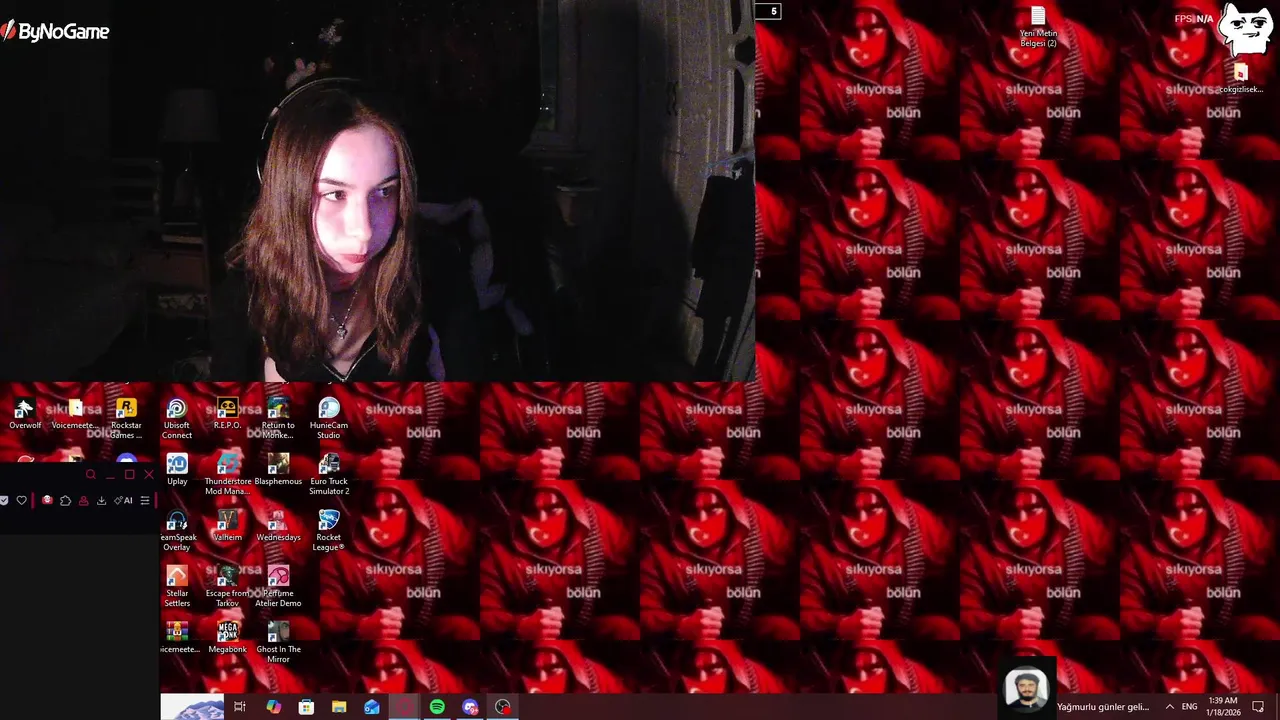This screenshot has height=720, width=1280.
Task: Click the FPS N/A overlay counter
Action: (1193, 19)
